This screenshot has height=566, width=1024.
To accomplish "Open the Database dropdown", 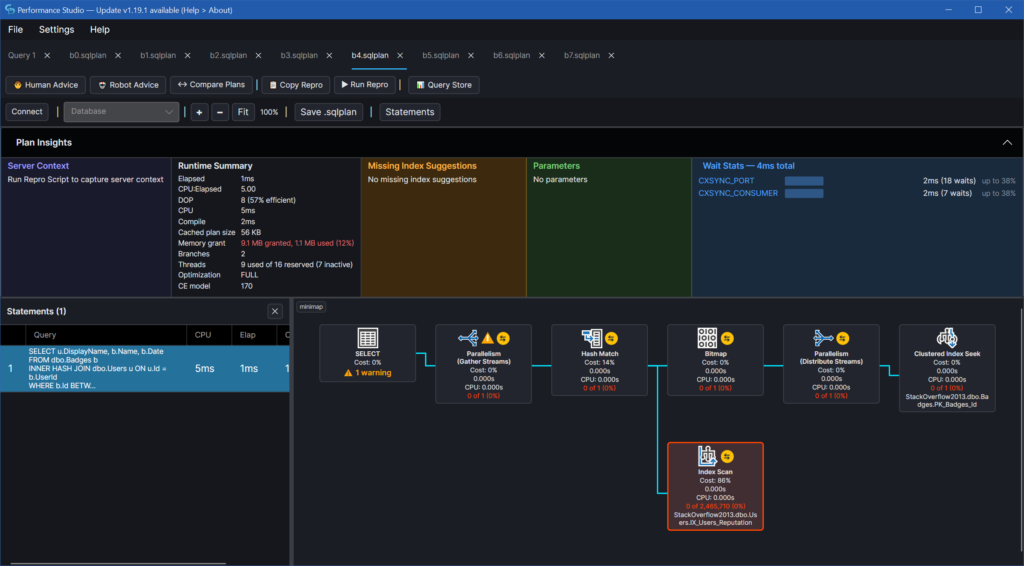I will point(121,112).
